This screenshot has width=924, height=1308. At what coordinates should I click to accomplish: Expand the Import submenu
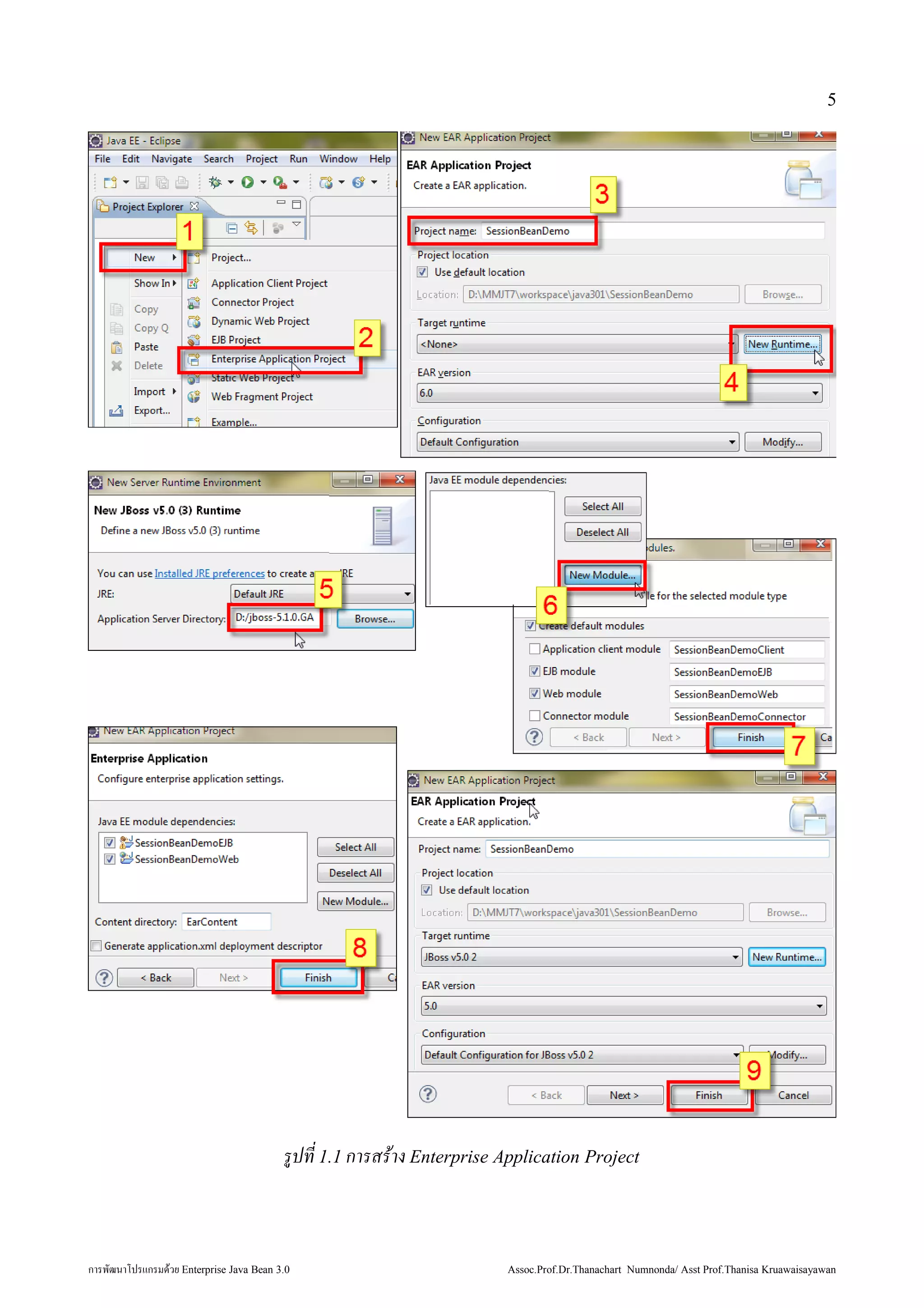pyautogui.click(x=154, y=391)
